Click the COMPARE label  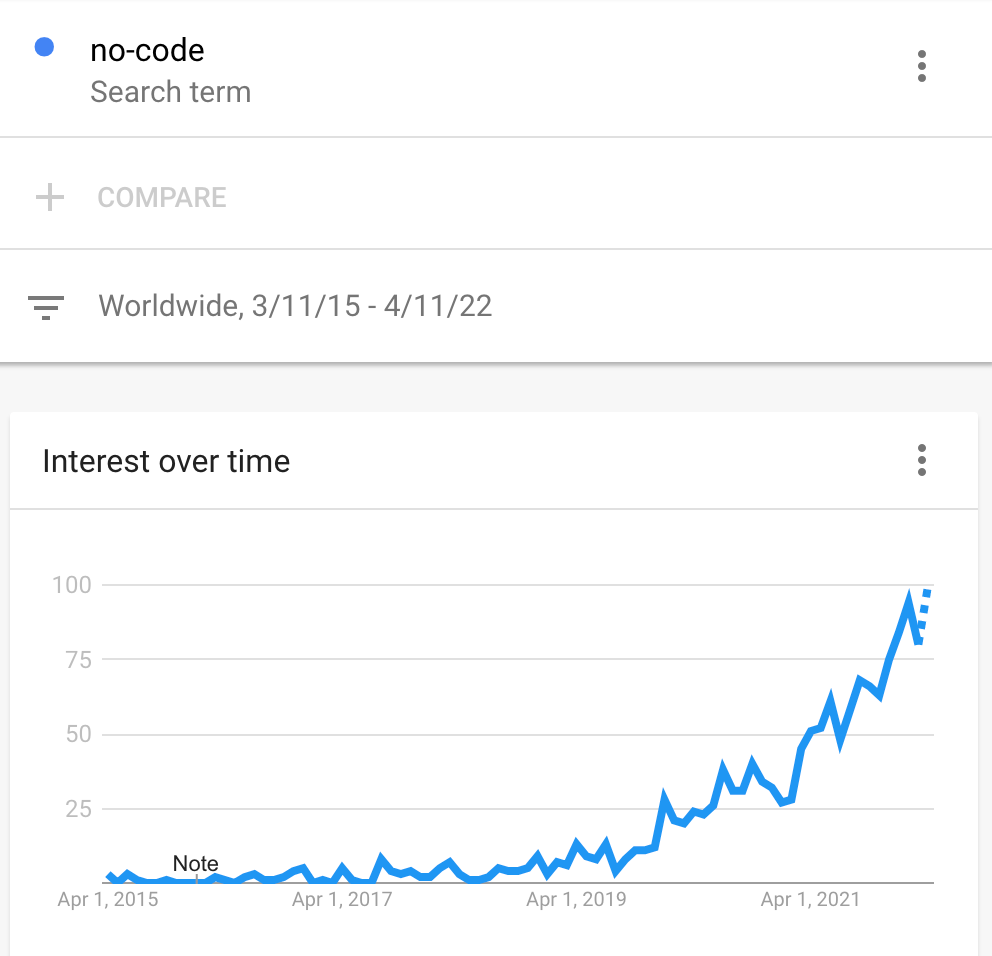click(x=162, y=197)
